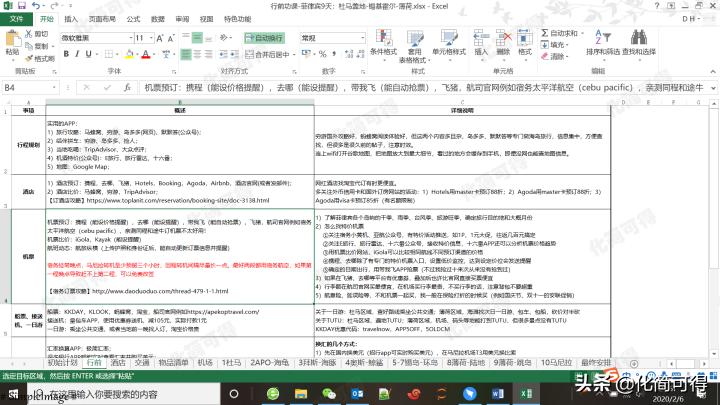720x405 pixels.
Task: Open the daoduoduo.com thread link
Action: click(x=160, y=291)
